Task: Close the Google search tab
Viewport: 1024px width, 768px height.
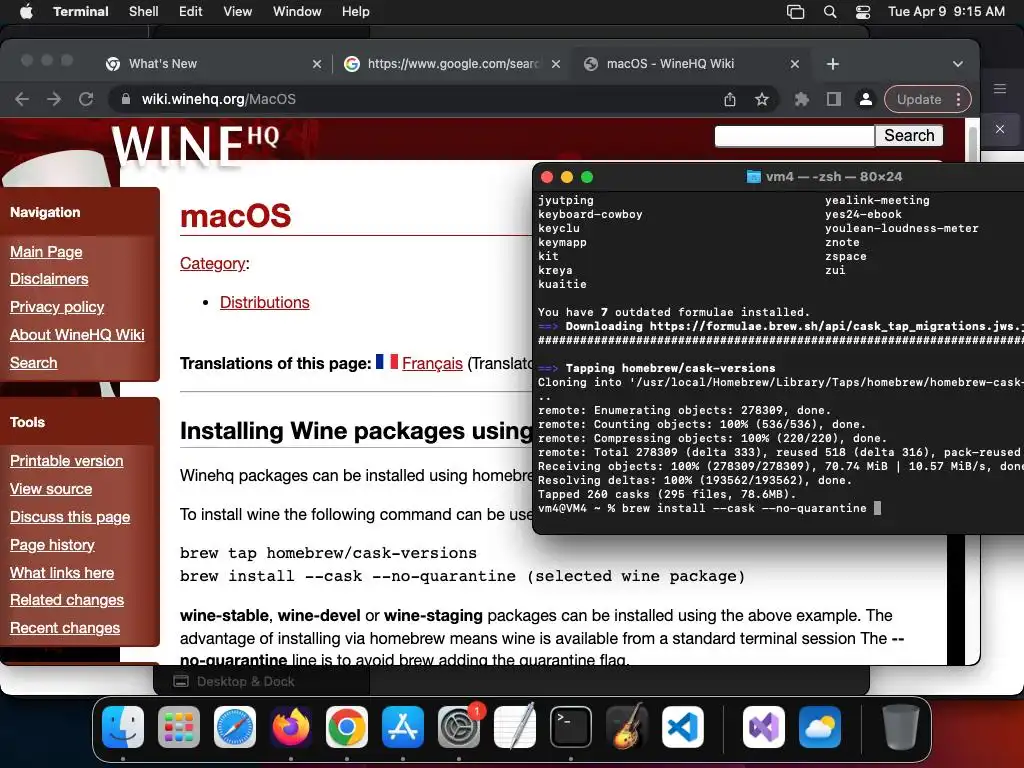Action: 556,64
